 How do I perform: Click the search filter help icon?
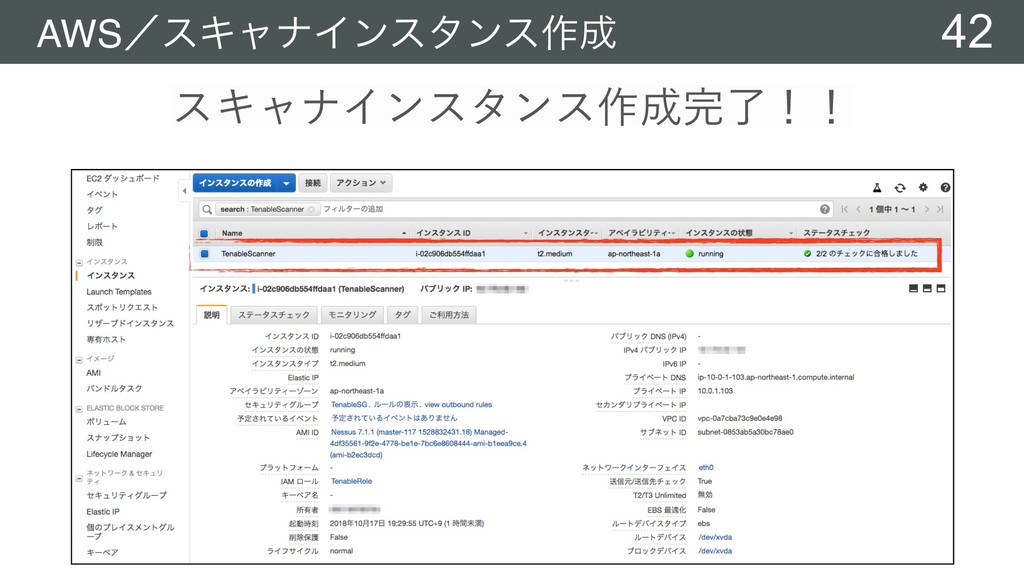[x=825, y=209]
